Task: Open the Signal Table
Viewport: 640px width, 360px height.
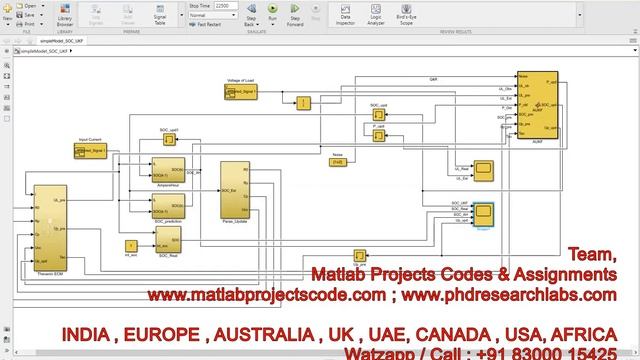Action: tap(160, 15)
